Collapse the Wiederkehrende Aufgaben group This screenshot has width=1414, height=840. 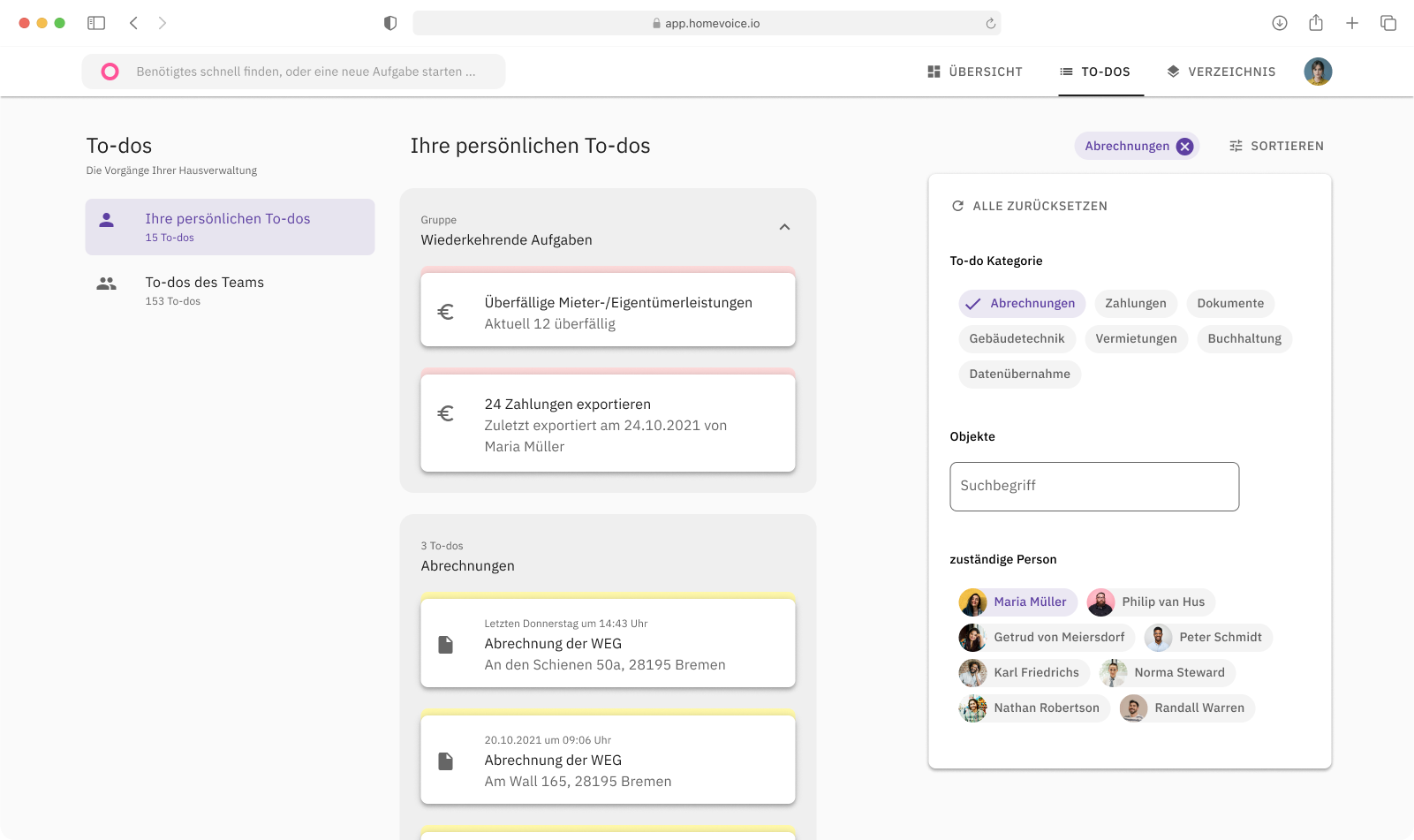(x=784, y=227)
